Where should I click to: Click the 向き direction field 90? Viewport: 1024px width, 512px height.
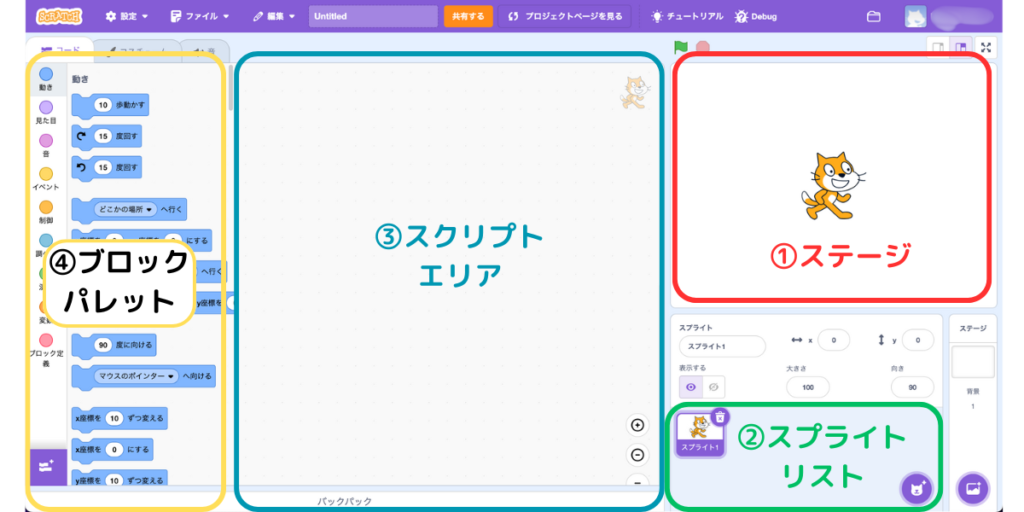[x=912, y=387]
